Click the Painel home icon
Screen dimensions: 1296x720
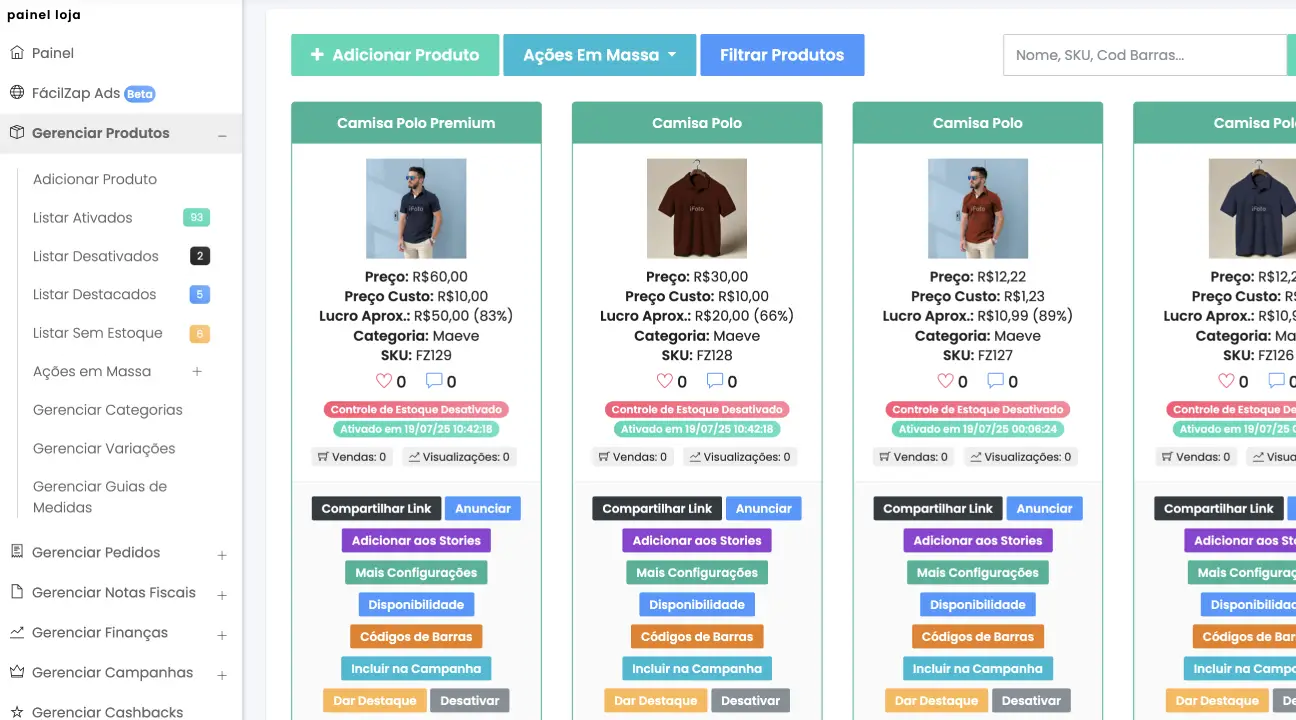pyautogui.click(x=17, y=53)
